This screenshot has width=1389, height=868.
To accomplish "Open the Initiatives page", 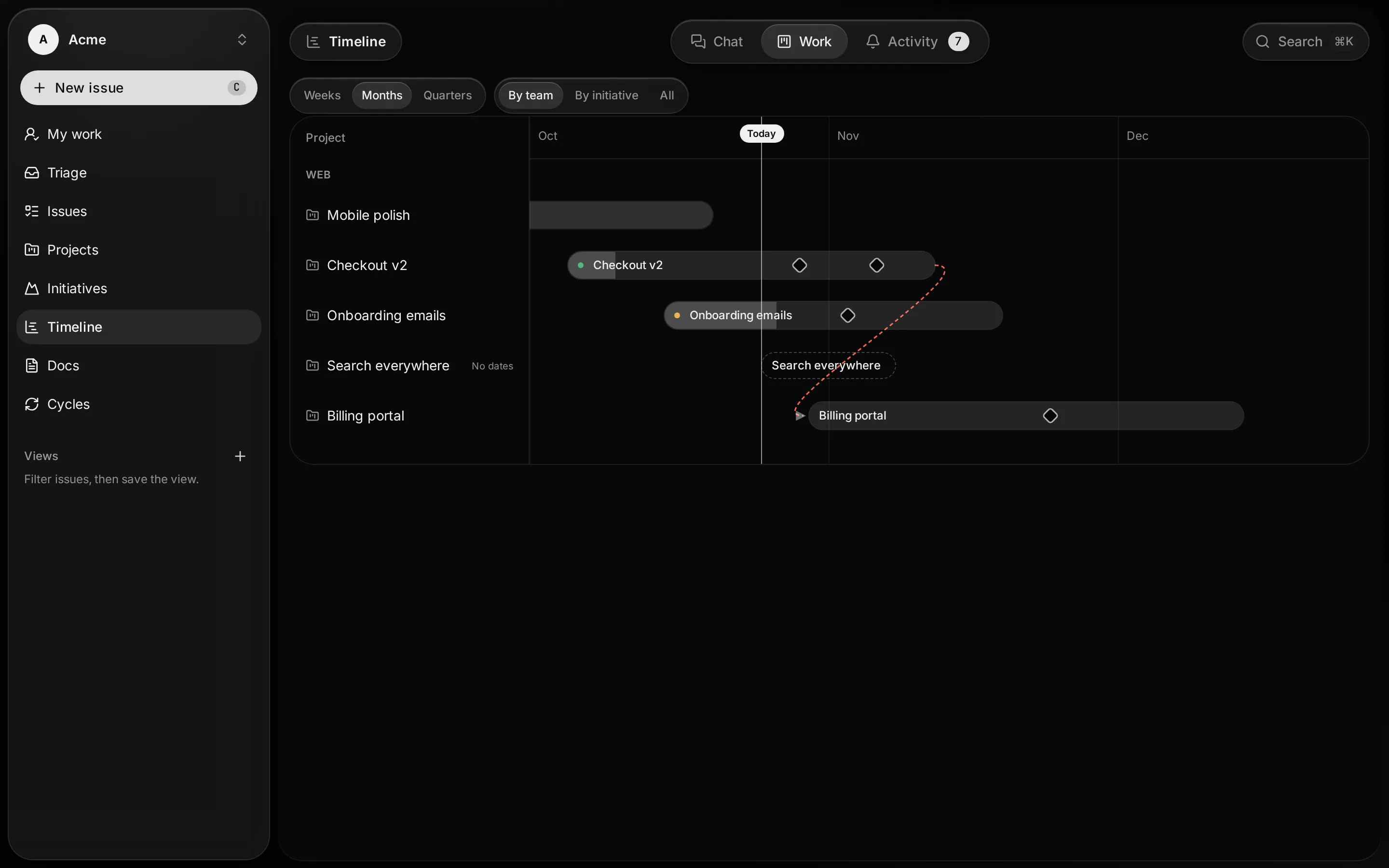I will click(x=139, y=288).
